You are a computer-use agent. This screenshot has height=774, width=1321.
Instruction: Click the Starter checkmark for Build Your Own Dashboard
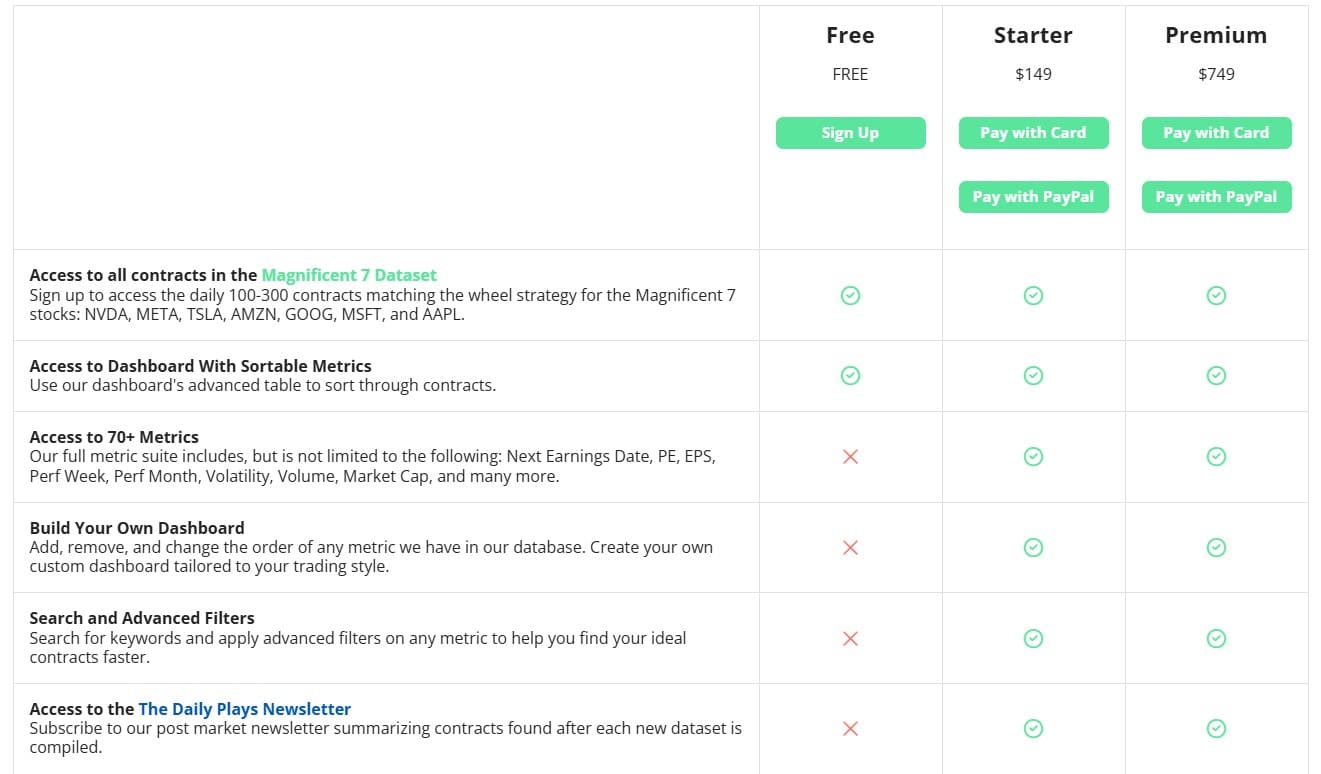[1033, 547]
